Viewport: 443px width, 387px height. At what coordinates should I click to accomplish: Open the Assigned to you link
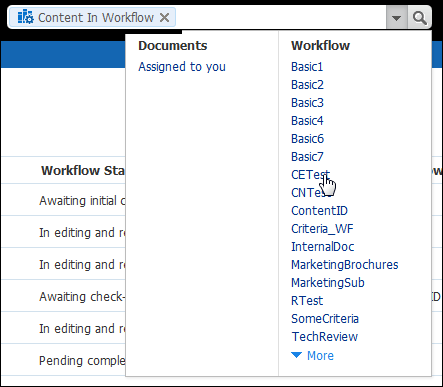click(x=182, y=67)
